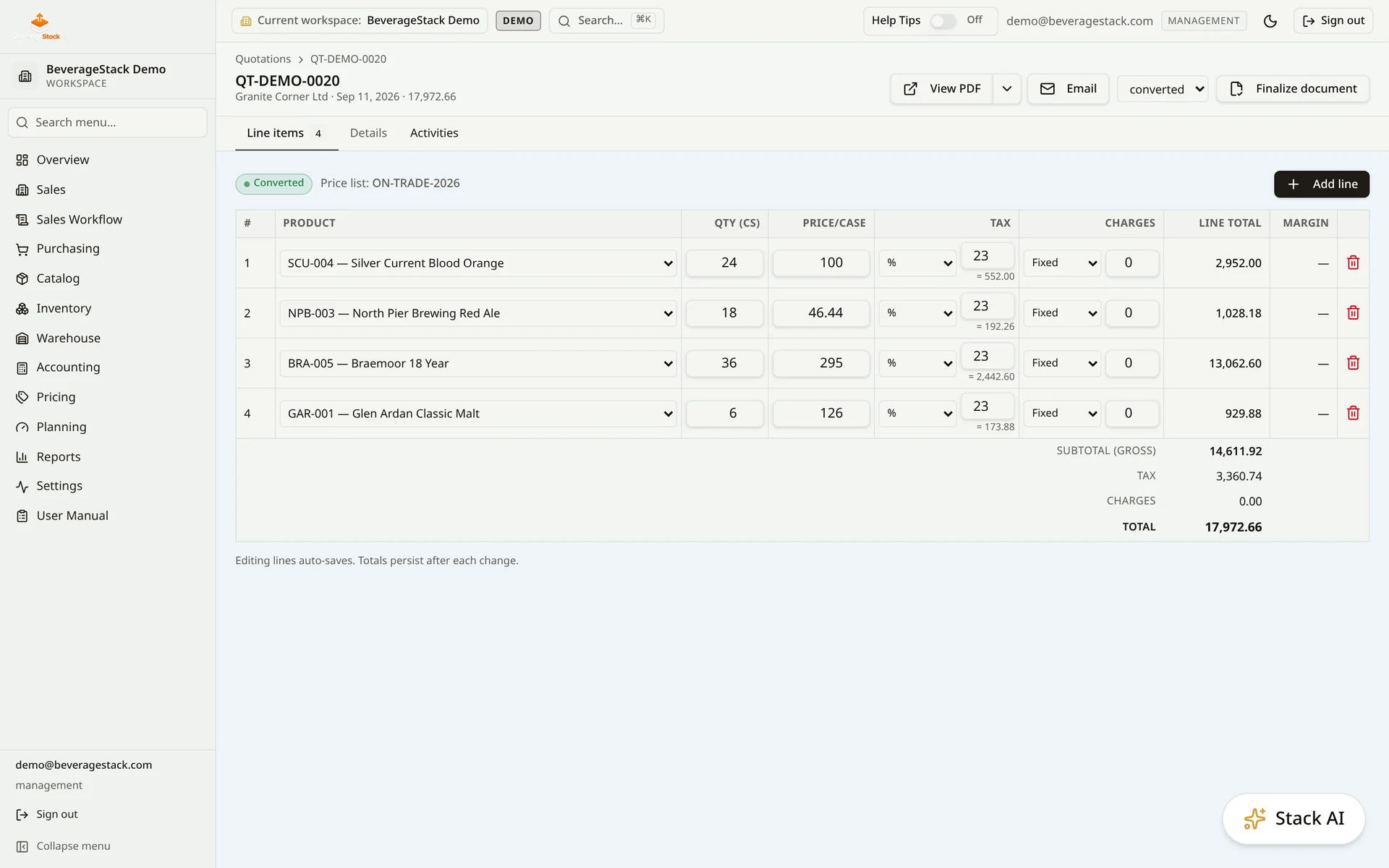Click the top-right Sign out button
1389x868 pixels.
point(1333,21)
